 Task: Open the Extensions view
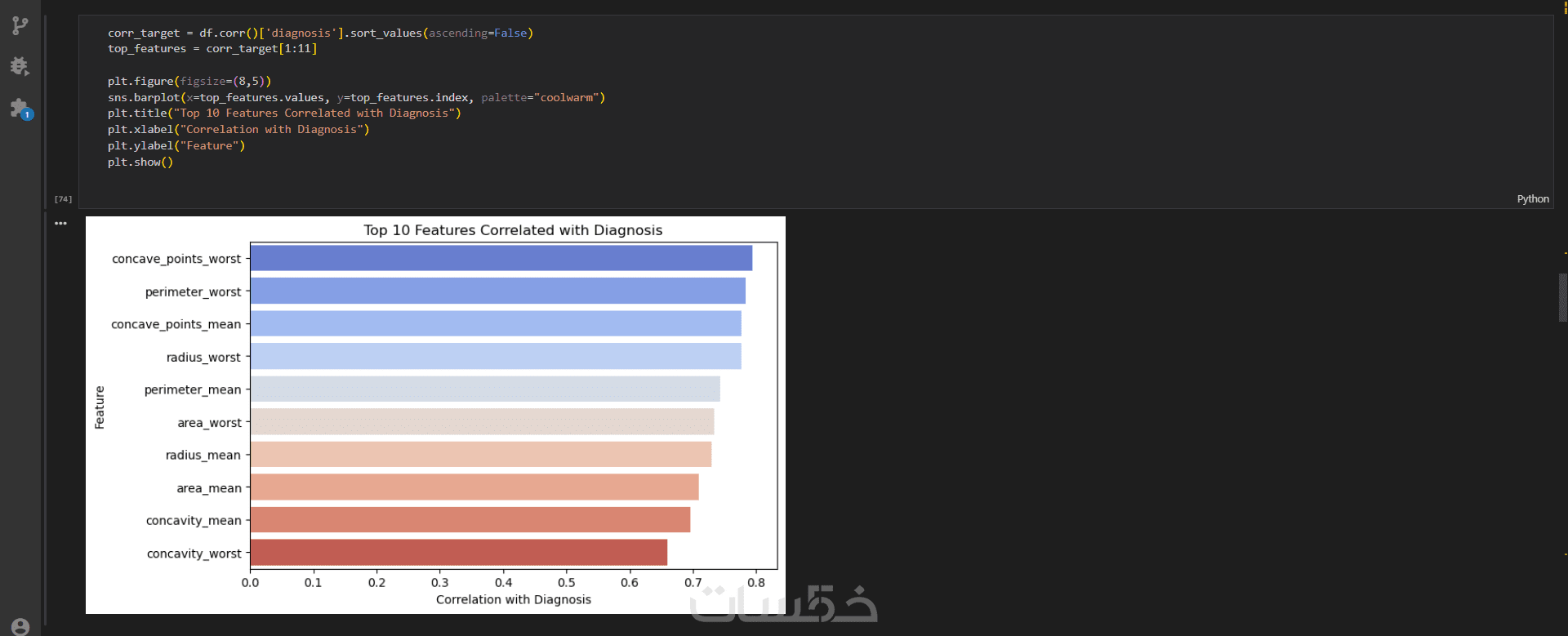click(20, 108)
